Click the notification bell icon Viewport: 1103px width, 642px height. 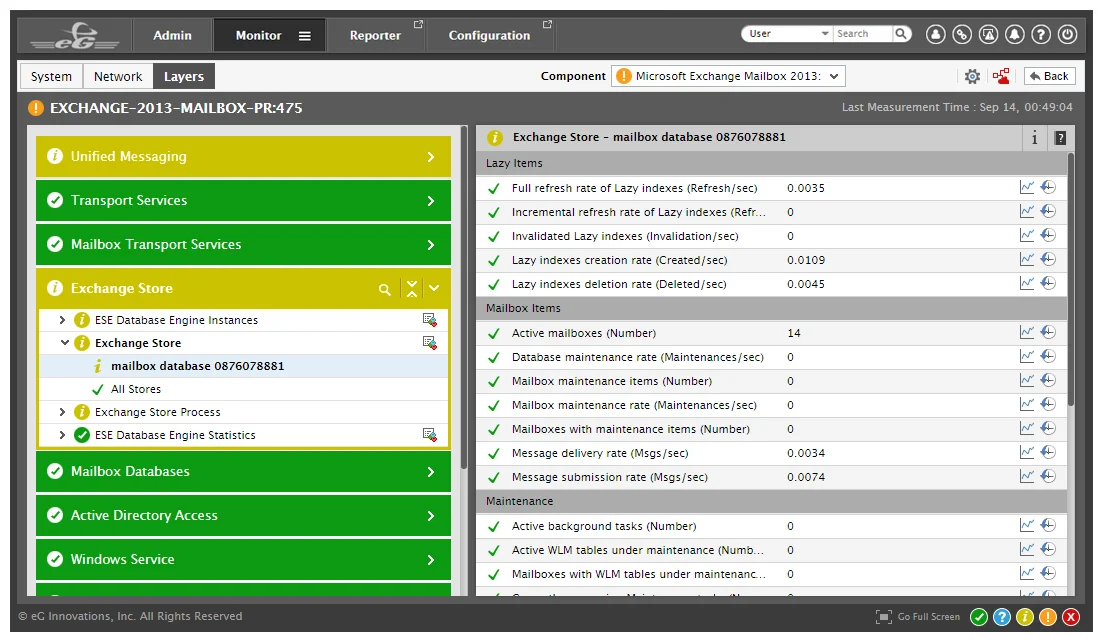pyautogui.click(x=1014, y=34)
